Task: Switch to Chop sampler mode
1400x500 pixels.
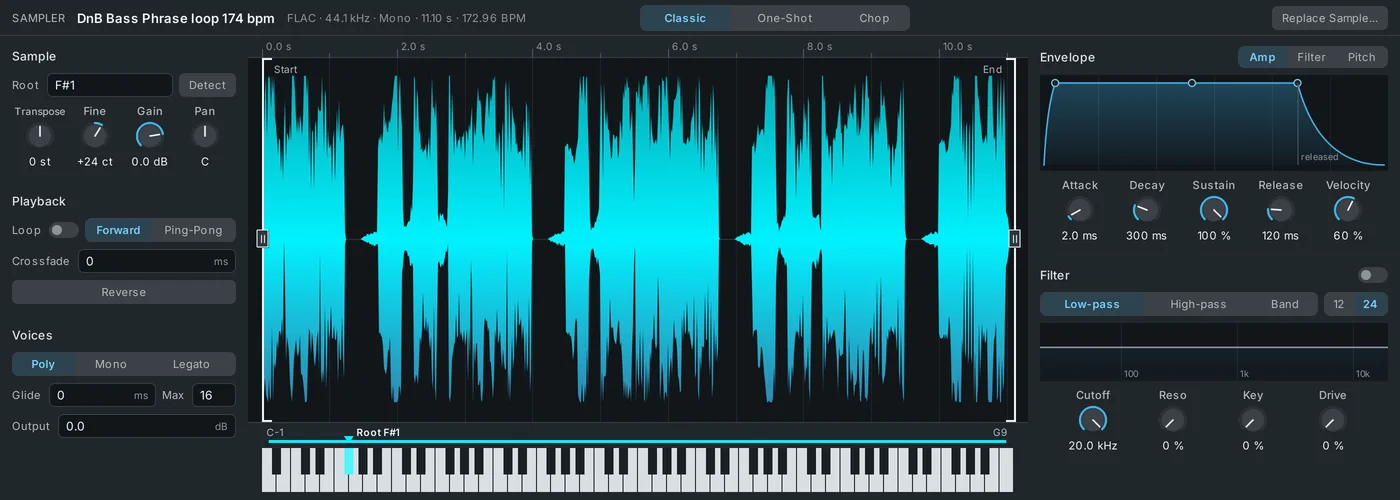Action: tap(874, 18)
